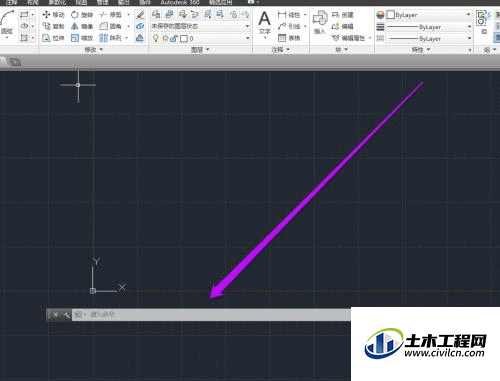
Task: Switch to the Output (输出) ribbon tab
Action: click(124, 2)
